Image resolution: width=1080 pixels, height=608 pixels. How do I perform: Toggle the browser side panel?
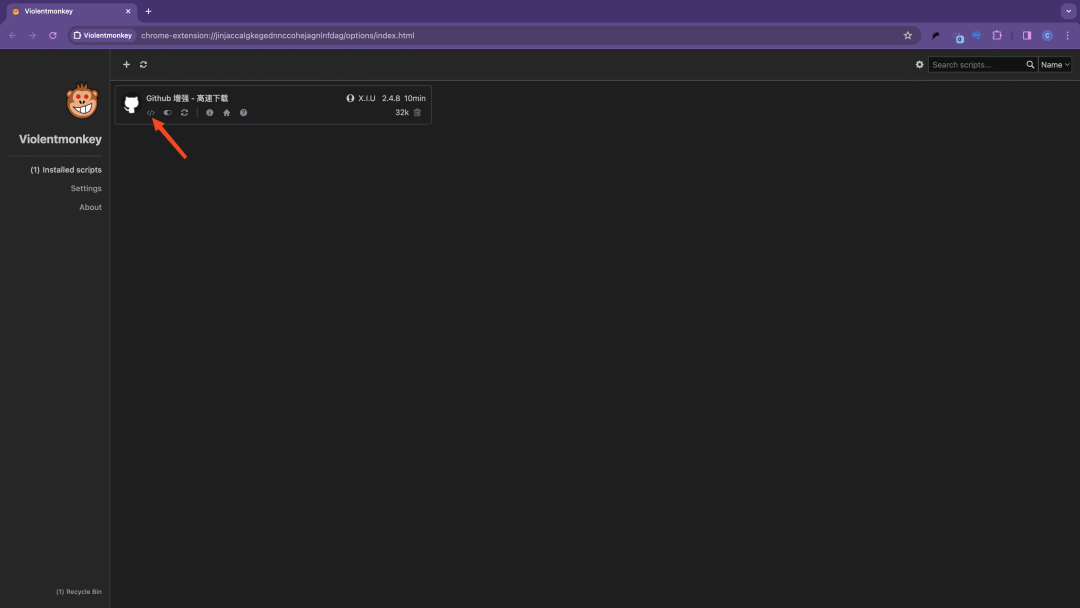pyautogui.click(x=1027, y=36)
